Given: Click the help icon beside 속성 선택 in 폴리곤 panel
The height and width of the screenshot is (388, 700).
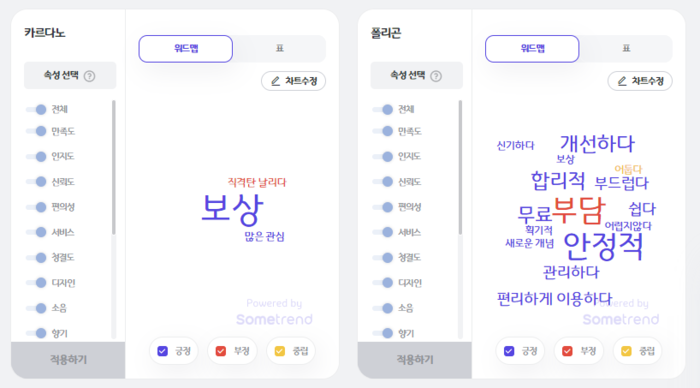Looking at the screenshot, I should pos(436,76).
